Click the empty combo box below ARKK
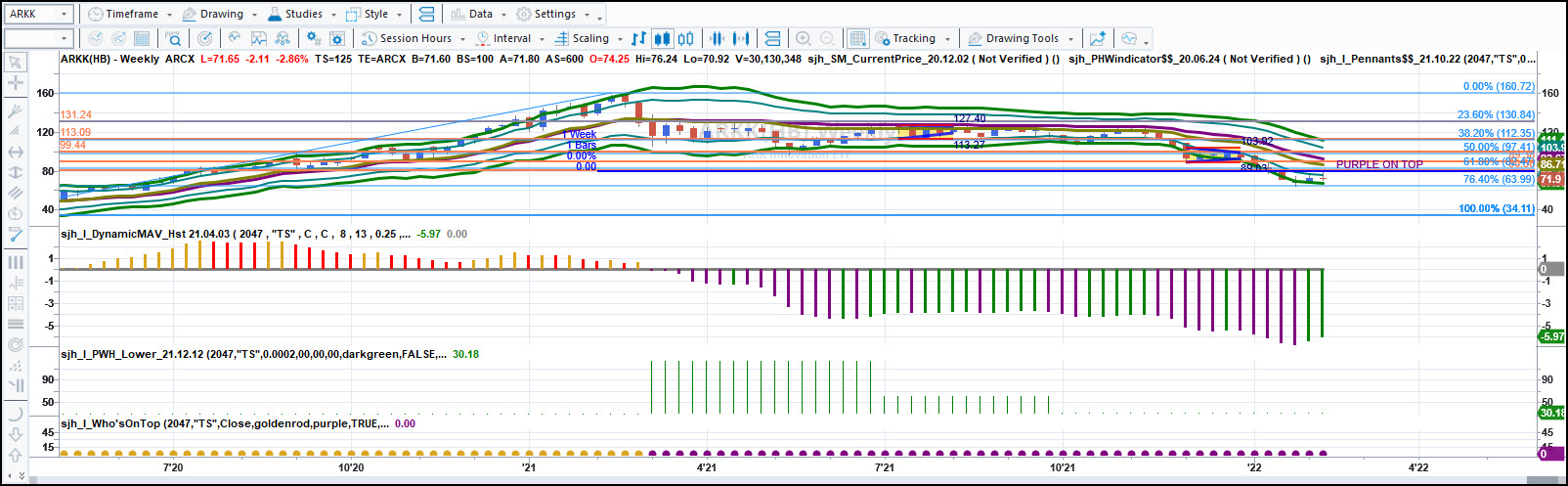Image resolution: width=1568 pixels, height=486 pixels. 38,38
